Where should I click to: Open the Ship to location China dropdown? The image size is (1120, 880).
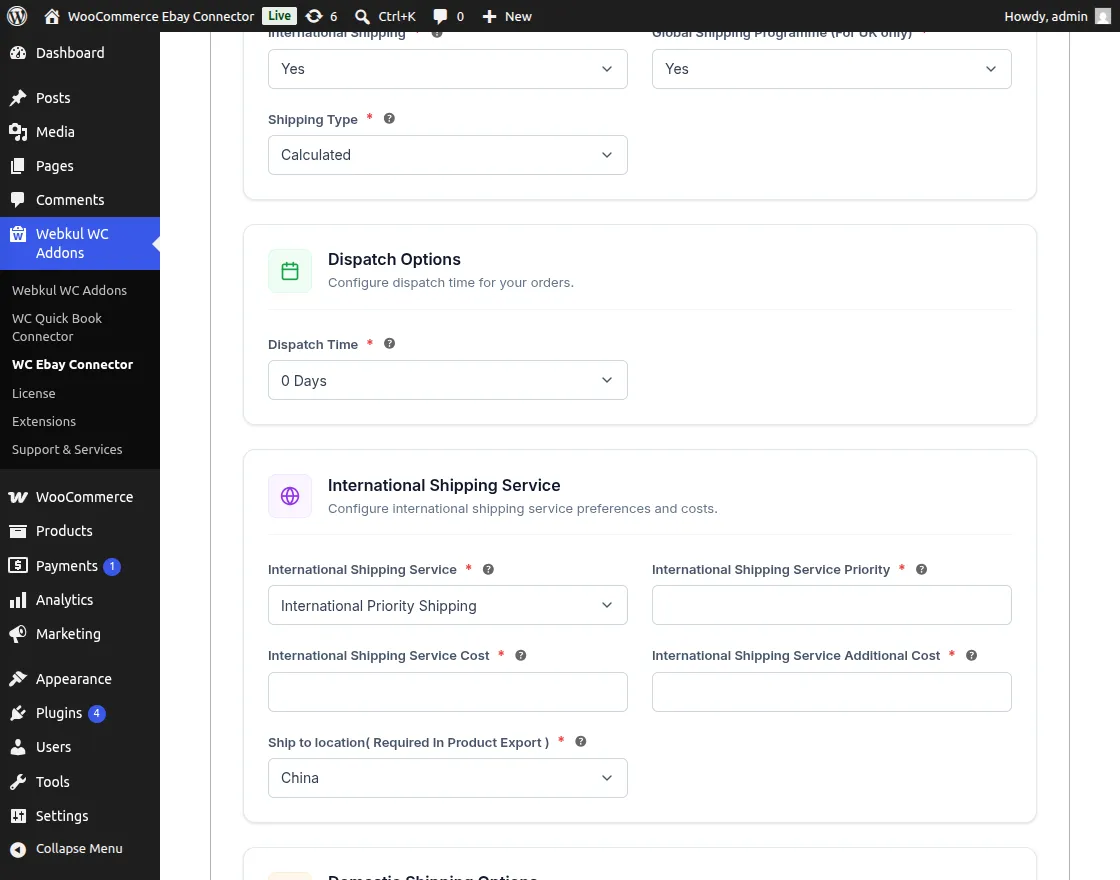tap(448, 778)
